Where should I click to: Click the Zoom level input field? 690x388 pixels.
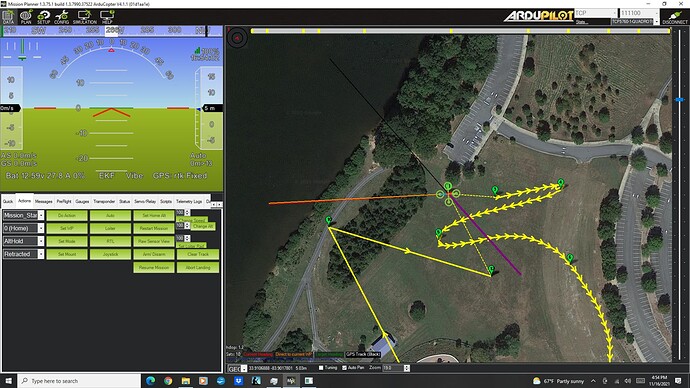[393, 368]
